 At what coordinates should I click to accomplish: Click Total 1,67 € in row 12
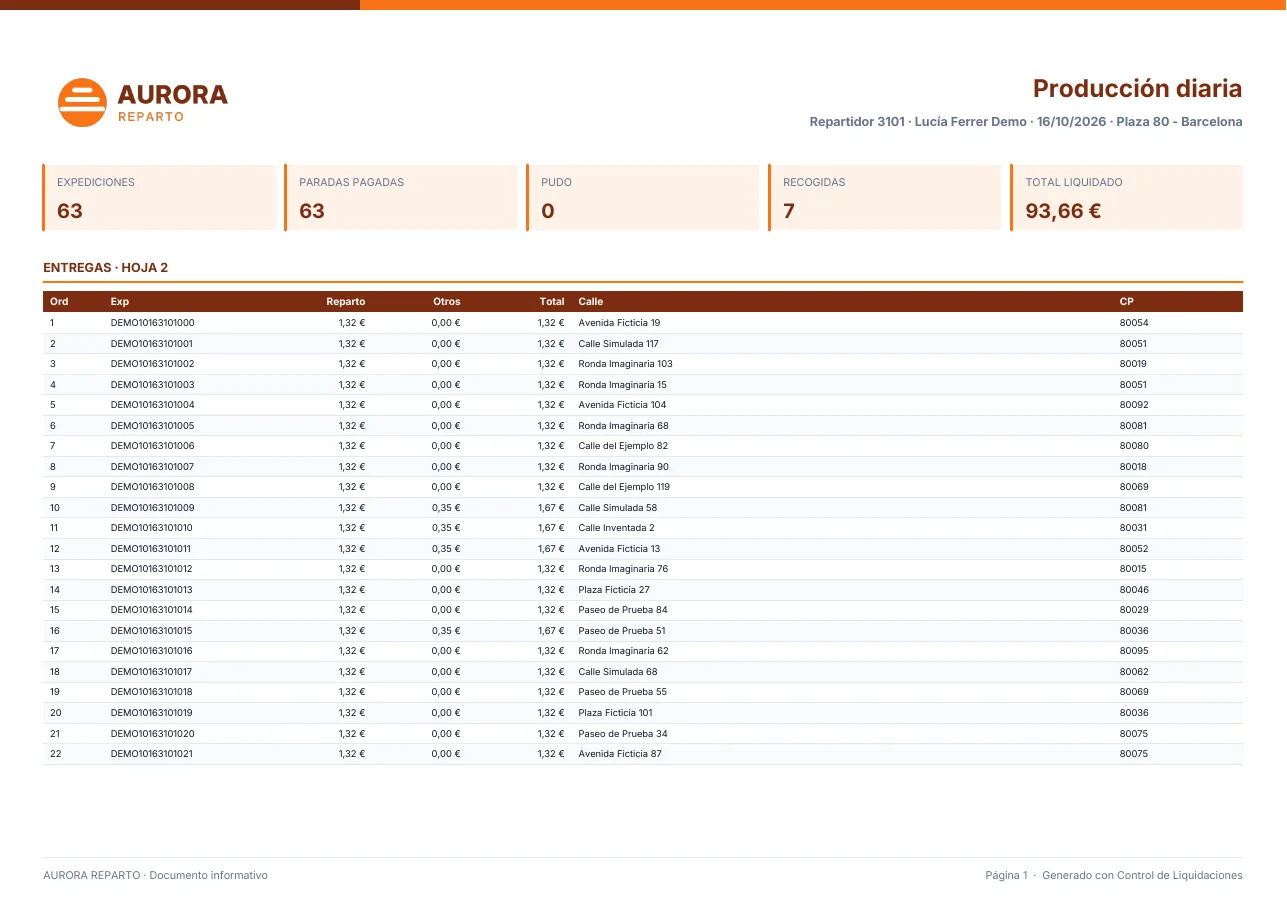point(551,549)
